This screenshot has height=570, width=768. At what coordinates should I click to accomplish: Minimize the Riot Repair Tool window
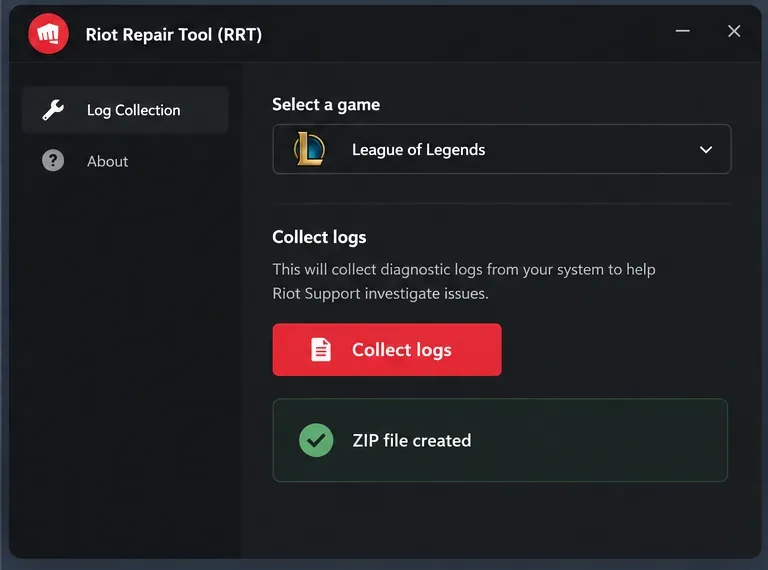tap(683, 31)
